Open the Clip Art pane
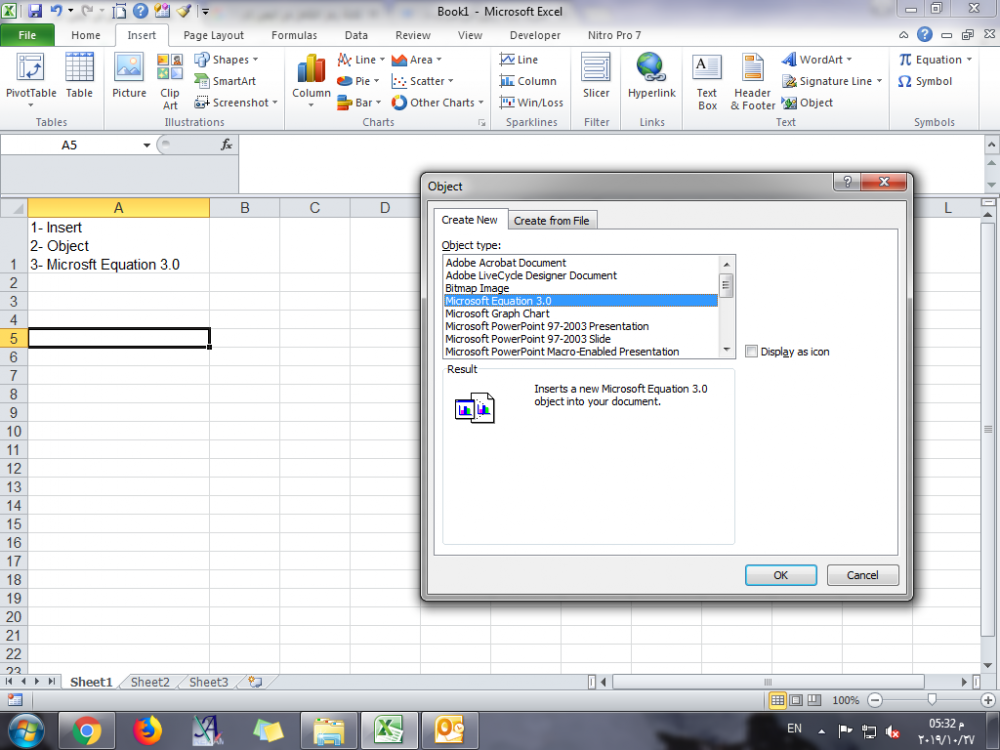This screenshot has width=1000, height=750. pos(170,82)
